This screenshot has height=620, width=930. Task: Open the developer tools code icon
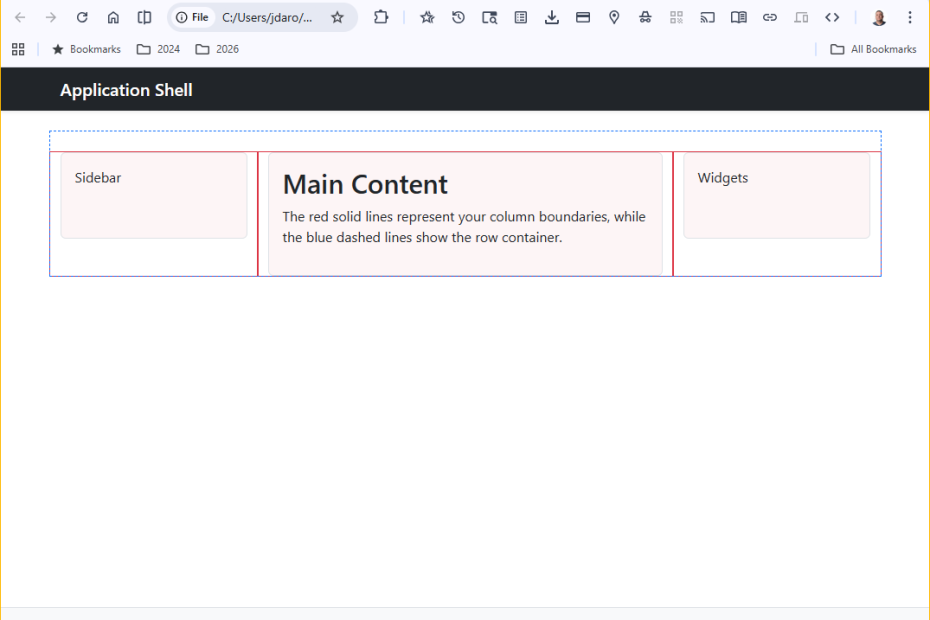pos(832,17)
